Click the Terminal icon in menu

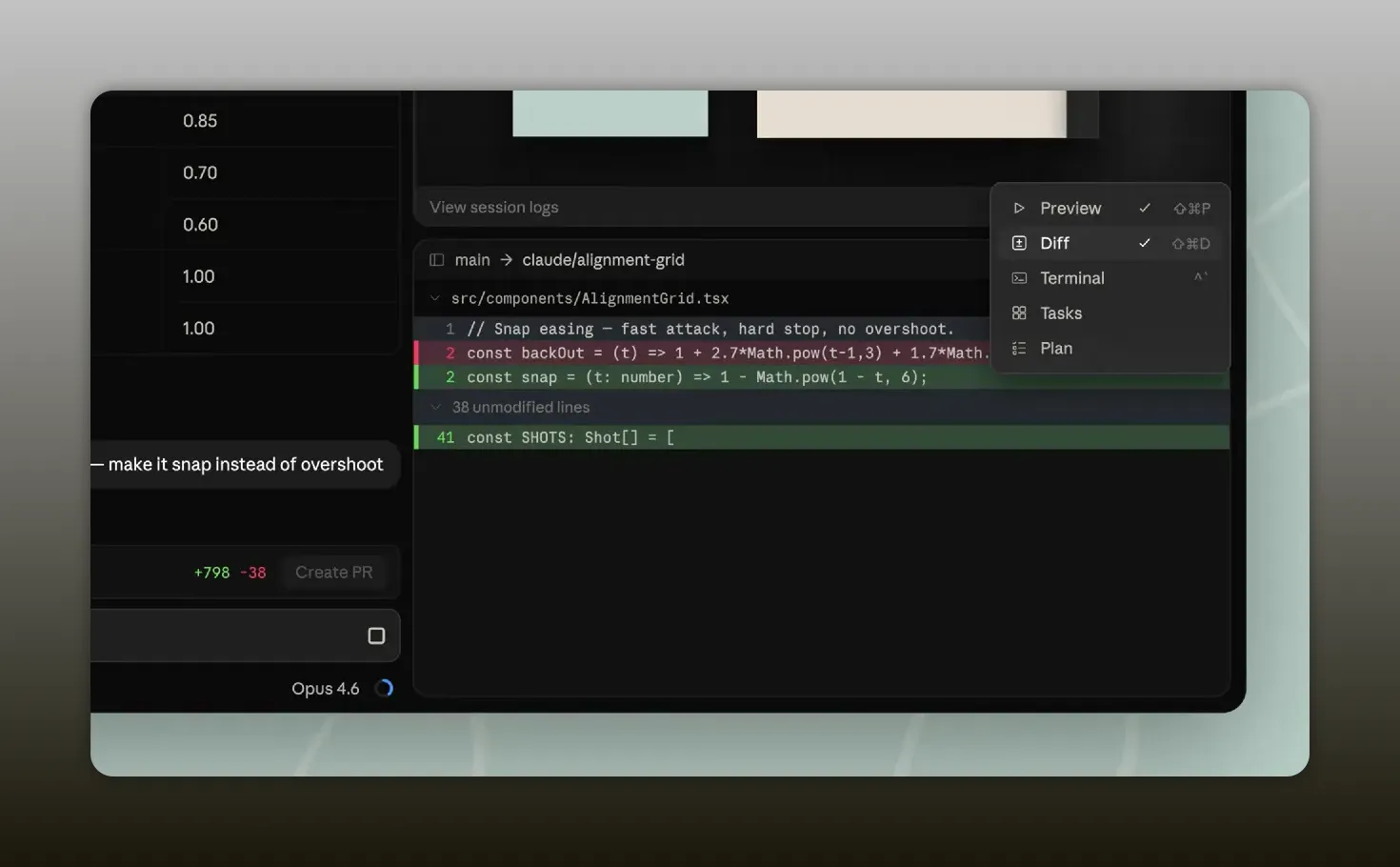tap(1019, 278)
